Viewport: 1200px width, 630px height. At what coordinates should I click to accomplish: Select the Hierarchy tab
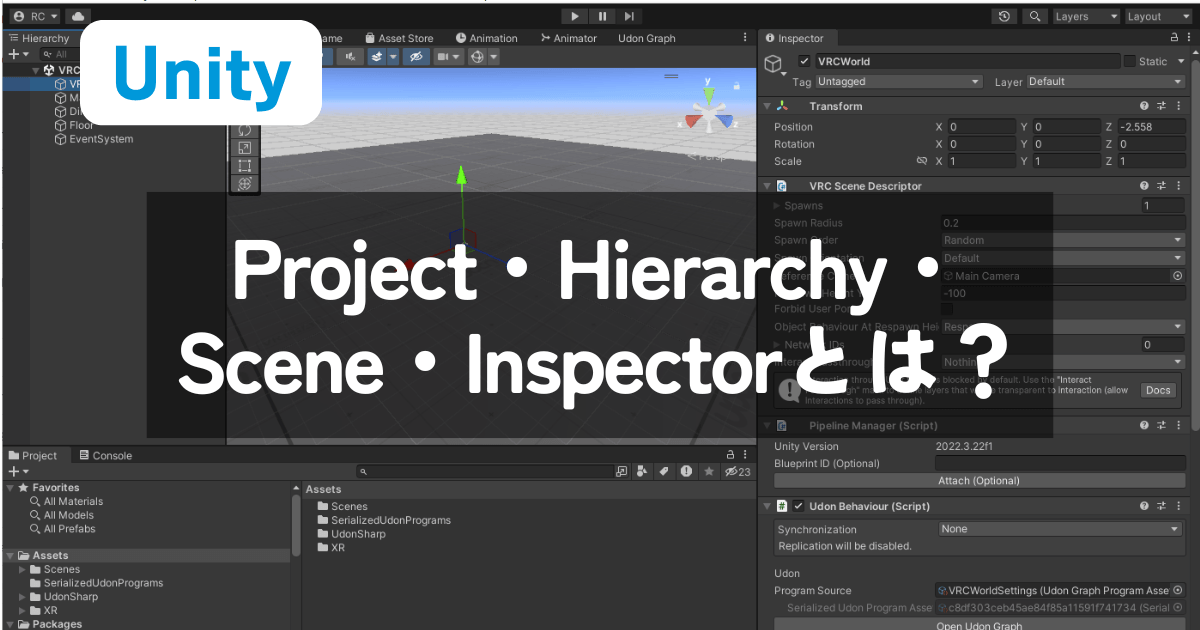tap(39, 38)
